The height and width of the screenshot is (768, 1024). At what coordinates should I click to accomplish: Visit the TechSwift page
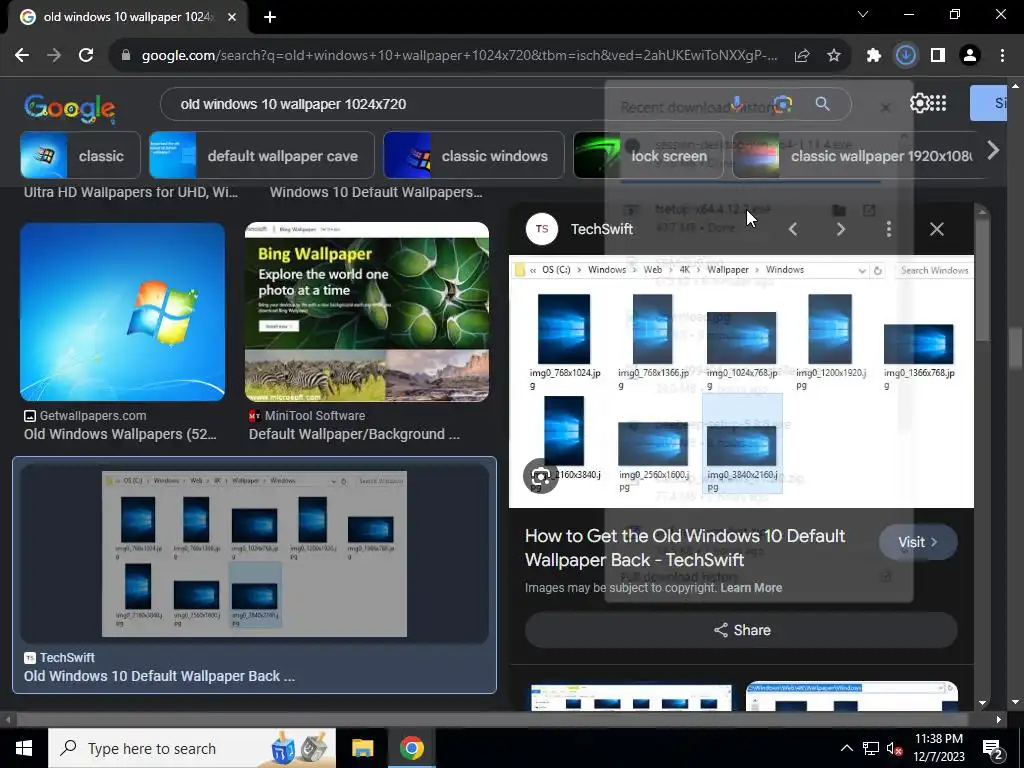pyautogui.click(x=918, y=542)
